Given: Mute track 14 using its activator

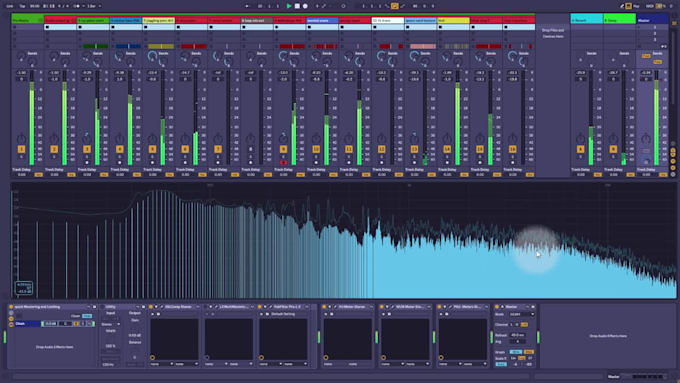Looking at the screenshot, I should 447,149.
